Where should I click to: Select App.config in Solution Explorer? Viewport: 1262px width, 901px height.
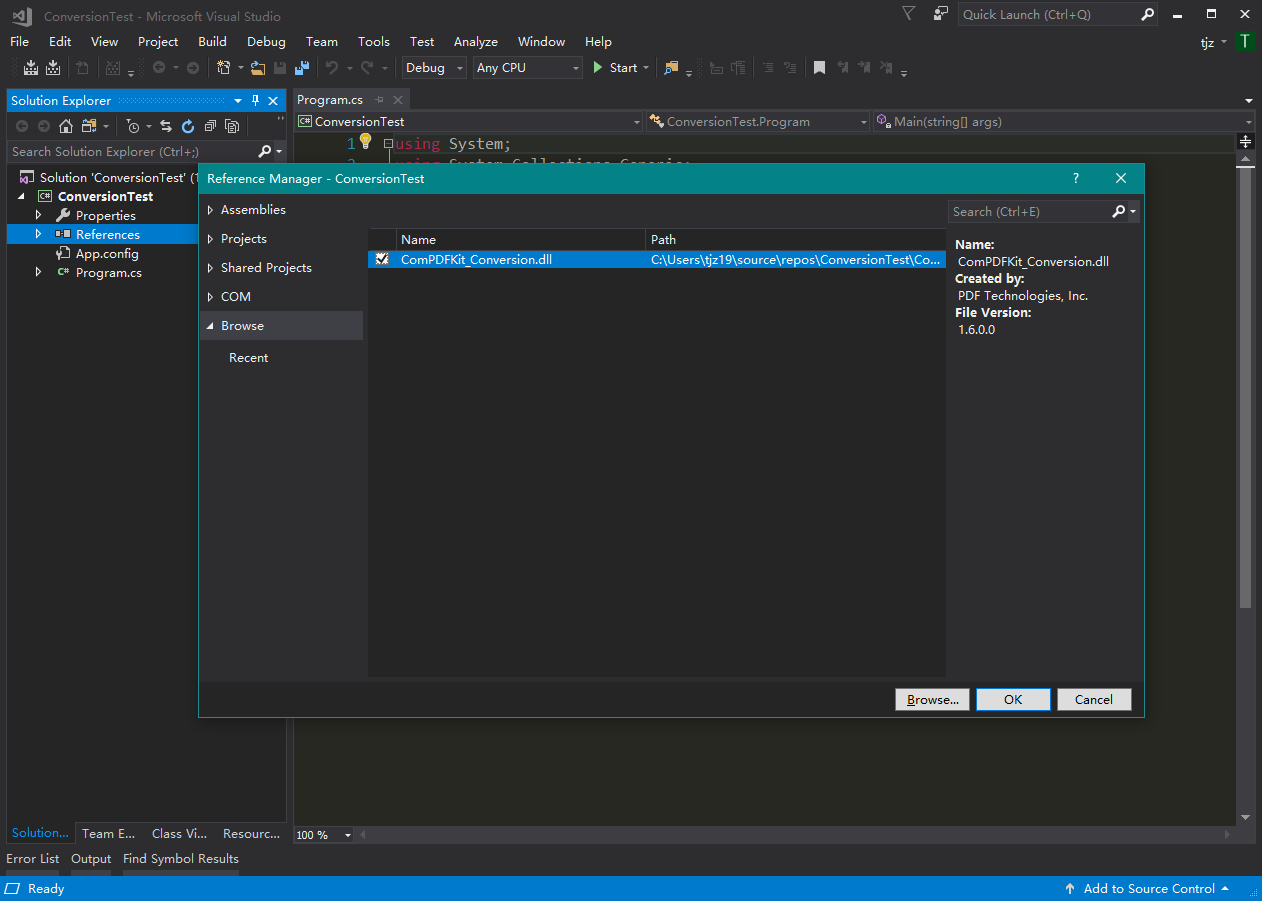point(107,253)
